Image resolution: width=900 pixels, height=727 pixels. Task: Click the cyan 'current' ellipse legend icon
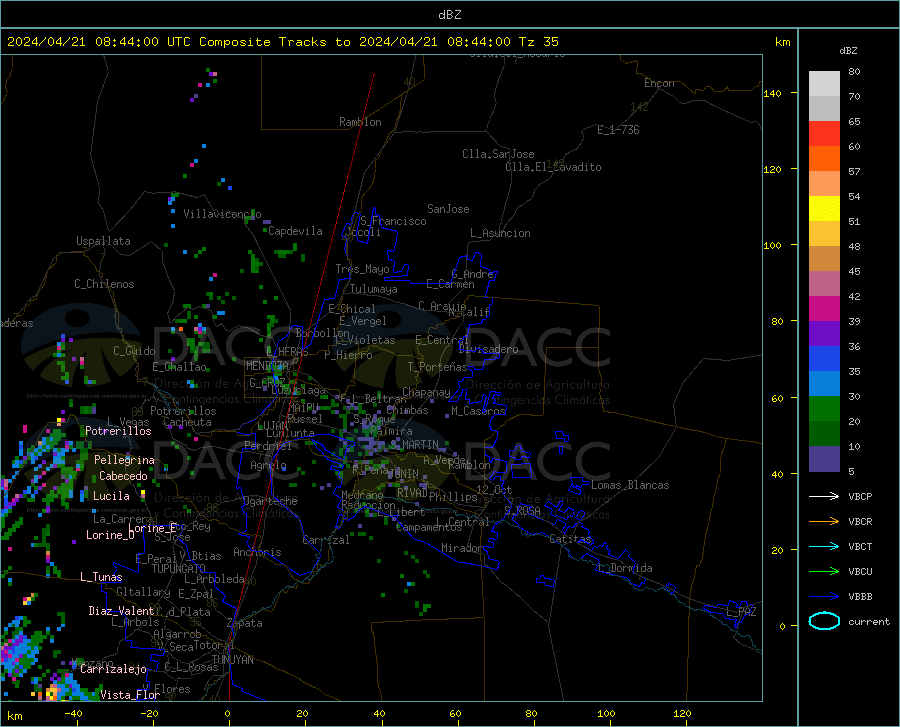[x=824, y=621]
